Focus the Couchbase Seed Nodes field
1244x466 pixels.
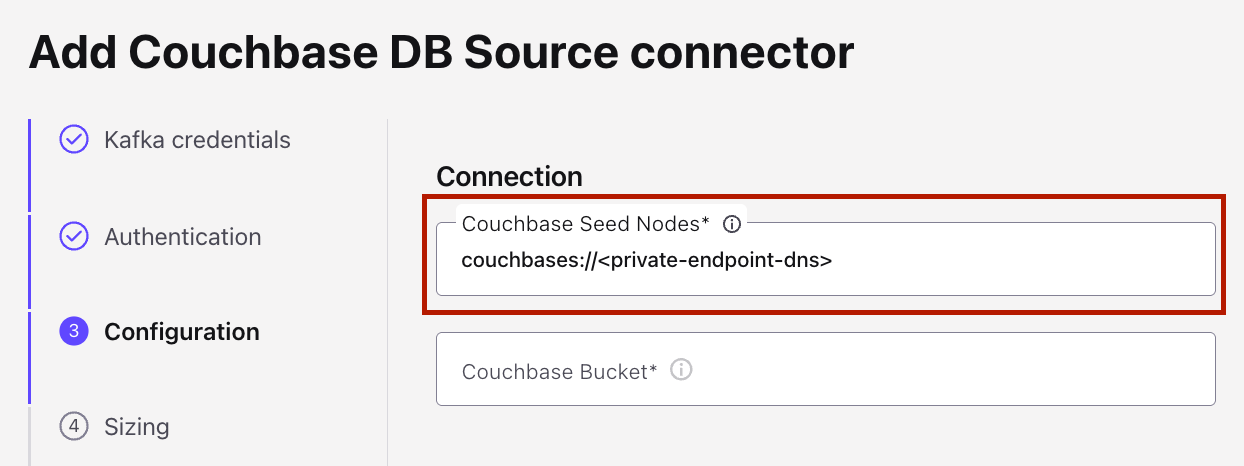click(1000, 261)
